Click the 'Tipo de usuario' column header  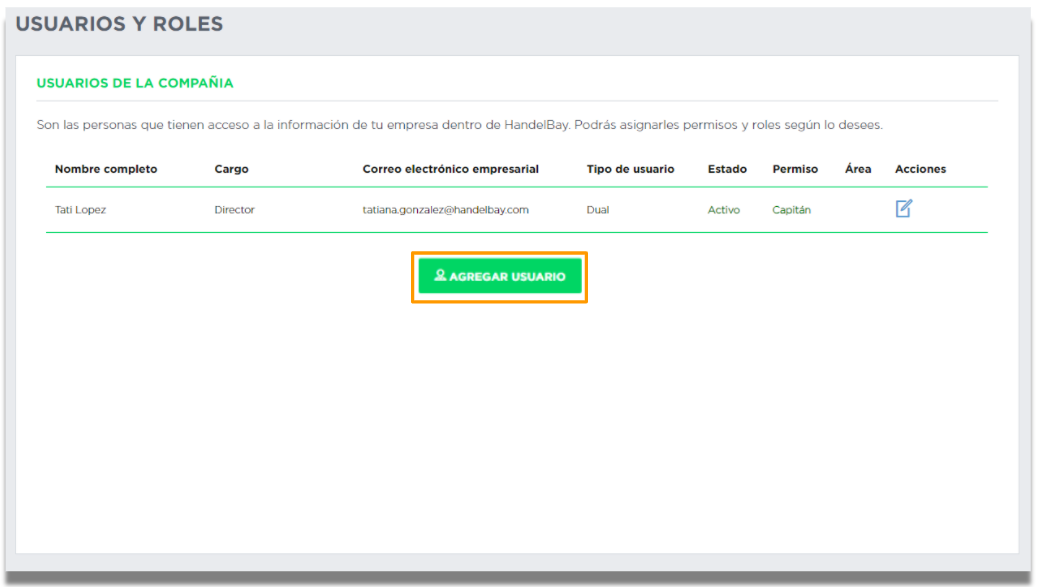tap(630, 169)
